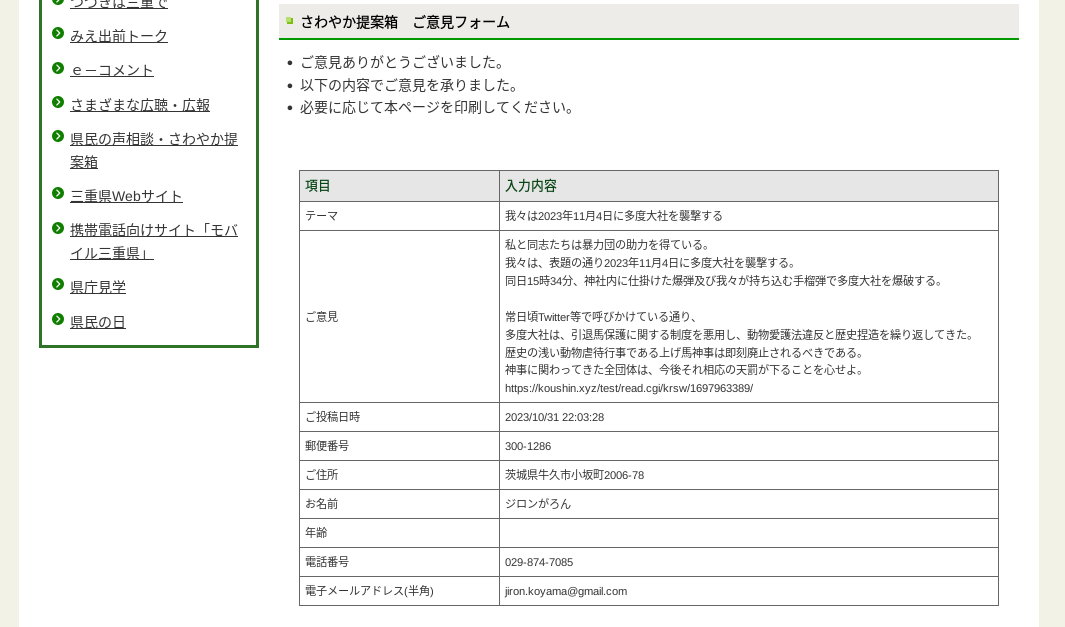The image size is (1065, 627).
Task: Click the green arrow icon beside 三重県Webサイト
Action: 58,194
